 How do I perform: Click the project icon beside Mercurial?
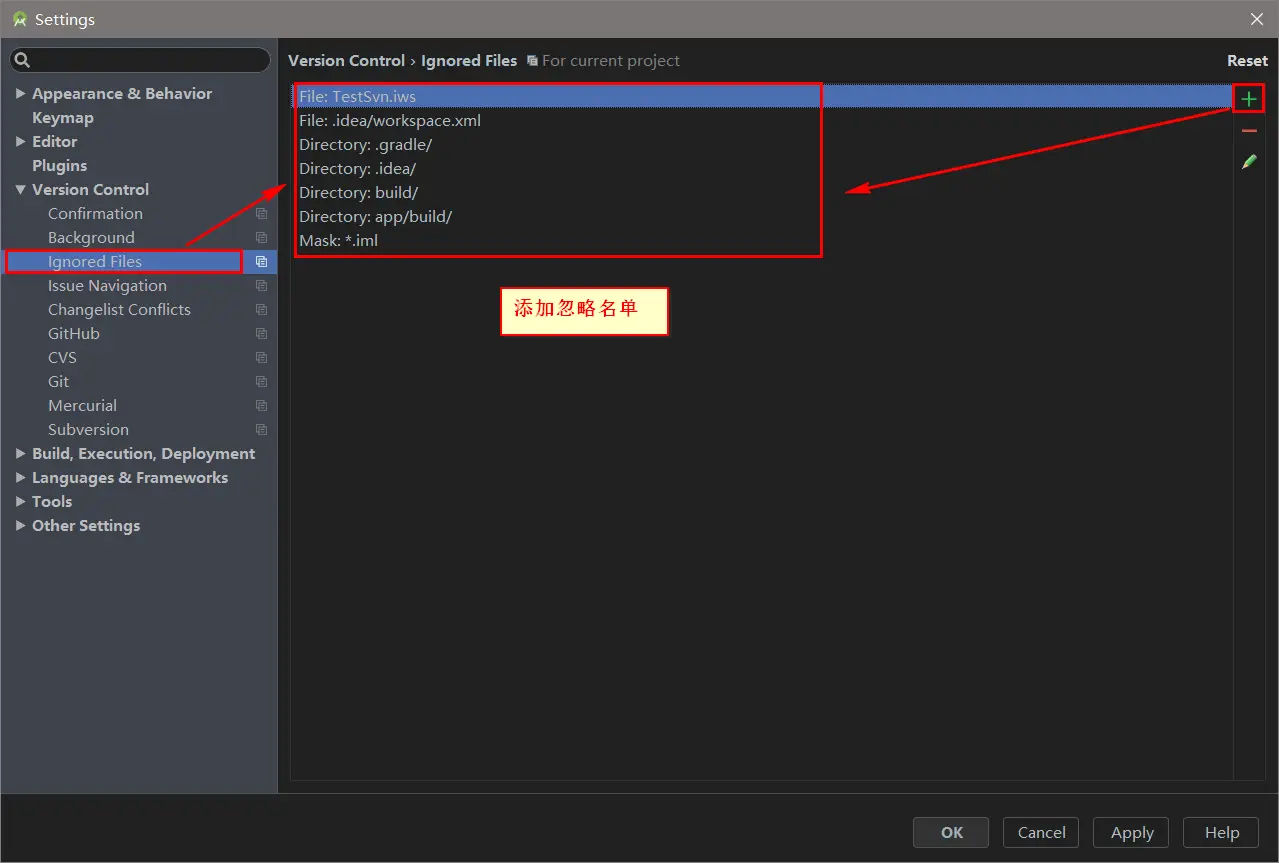point(261,406)
